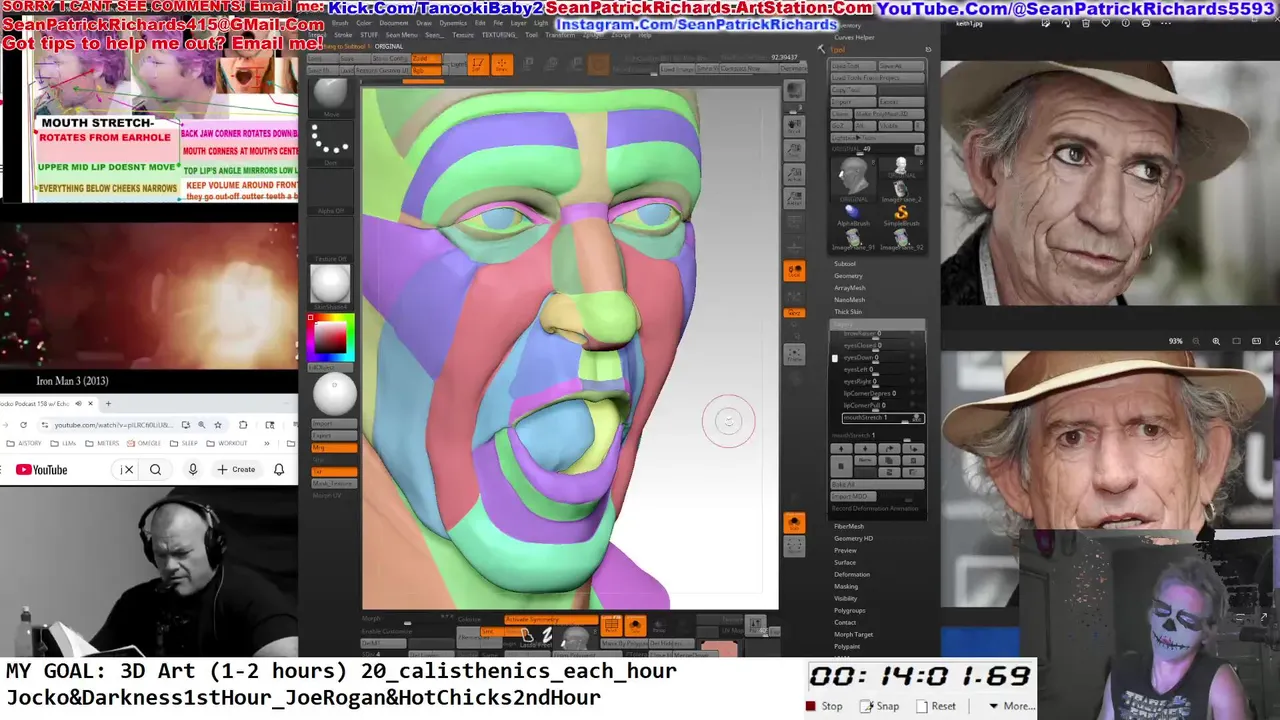Expand the ArrayMesh subpalette
Image resolution: width=1280 pixels, height=720 pixels.
pos(850,288)
